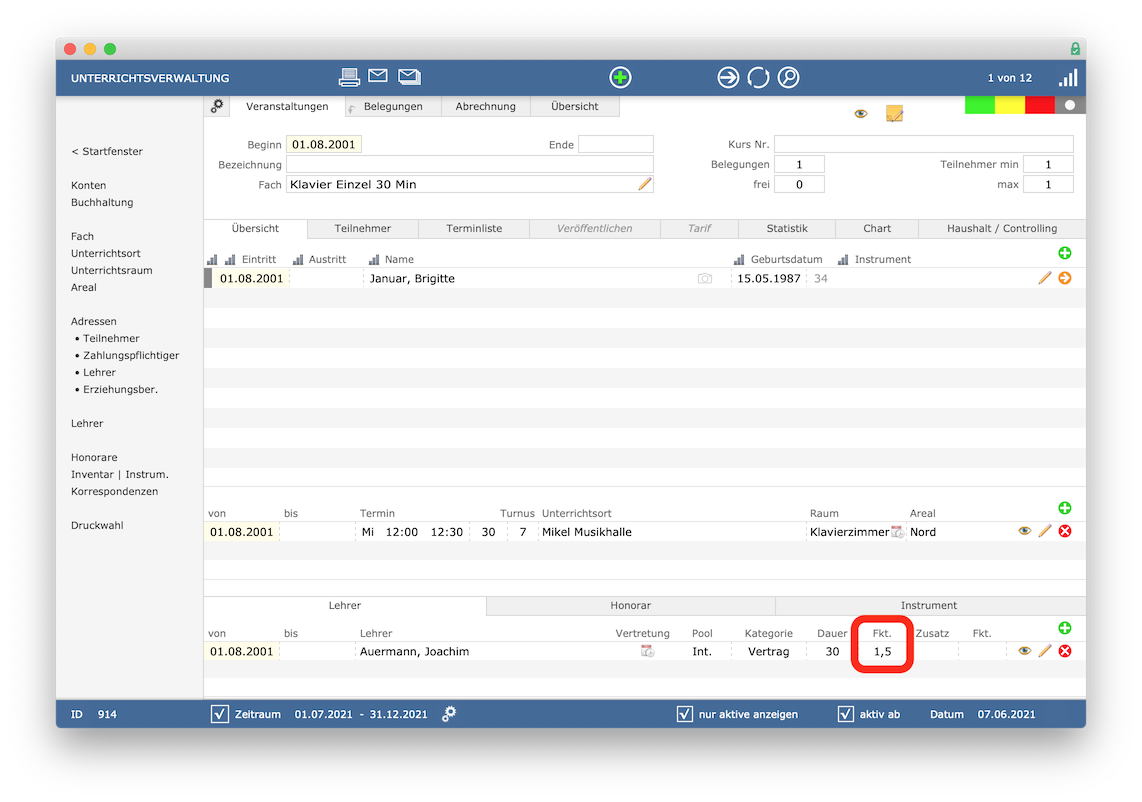Click Korrespondenzen in sidebar
1142x802 pixels.
click(x=114, y=492)
